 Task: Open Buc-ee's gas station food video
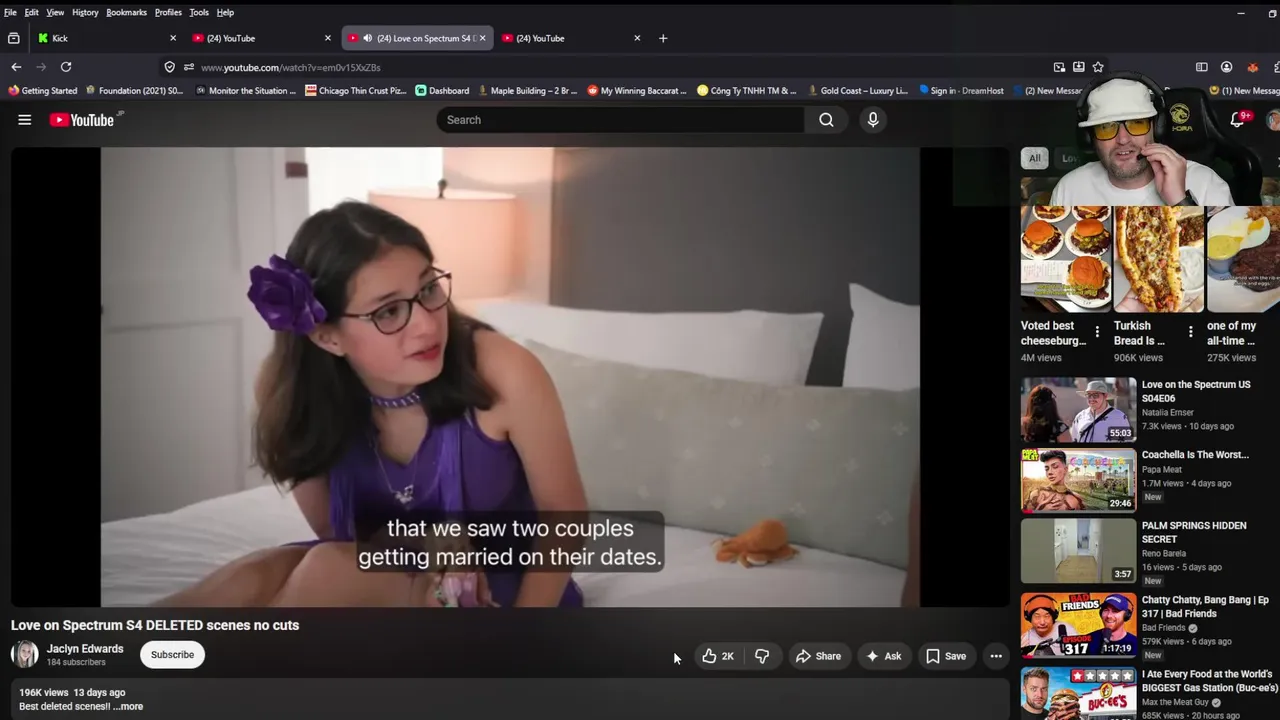pos(1078,692)
